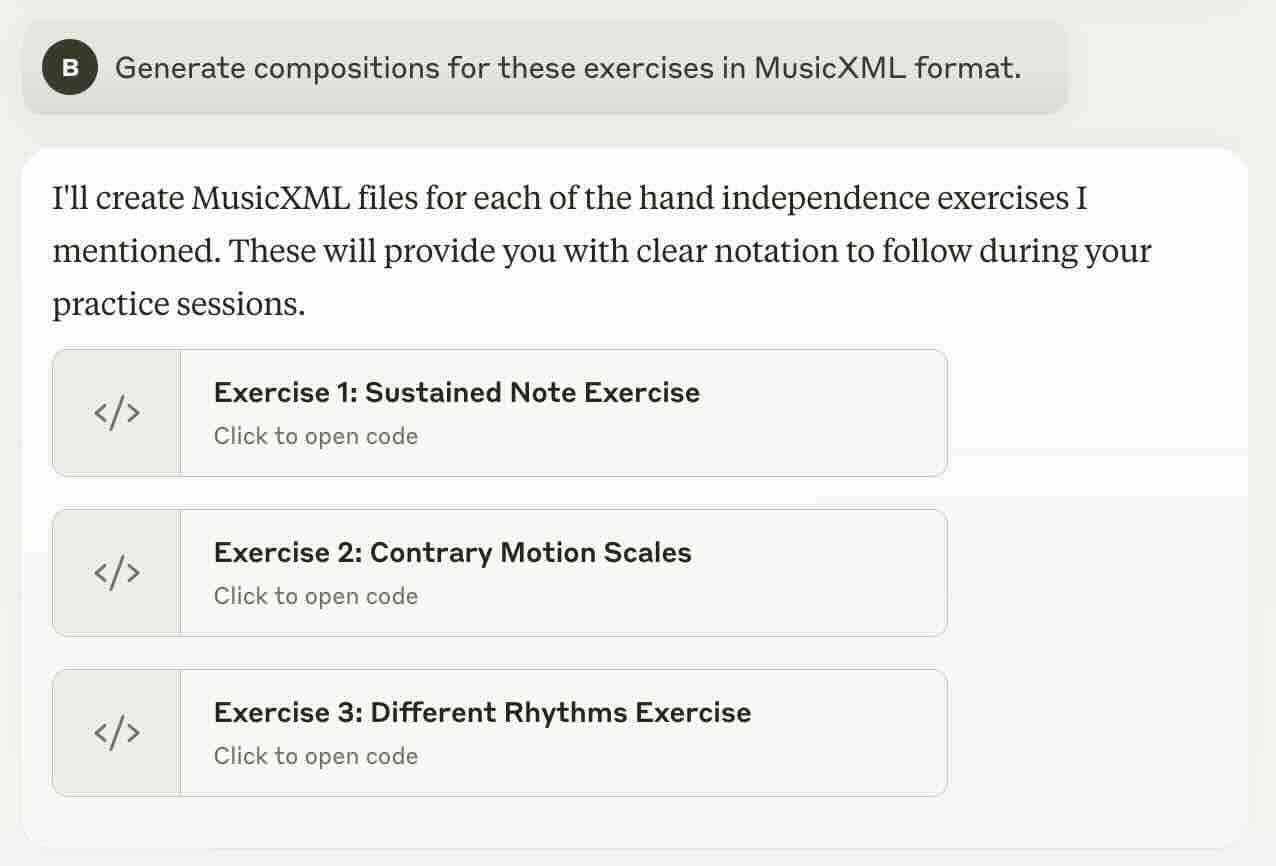Screen dimensions: 1276x866
Task: Open code icon for Sustained Note Exercise
Action: tap(116, 413)
